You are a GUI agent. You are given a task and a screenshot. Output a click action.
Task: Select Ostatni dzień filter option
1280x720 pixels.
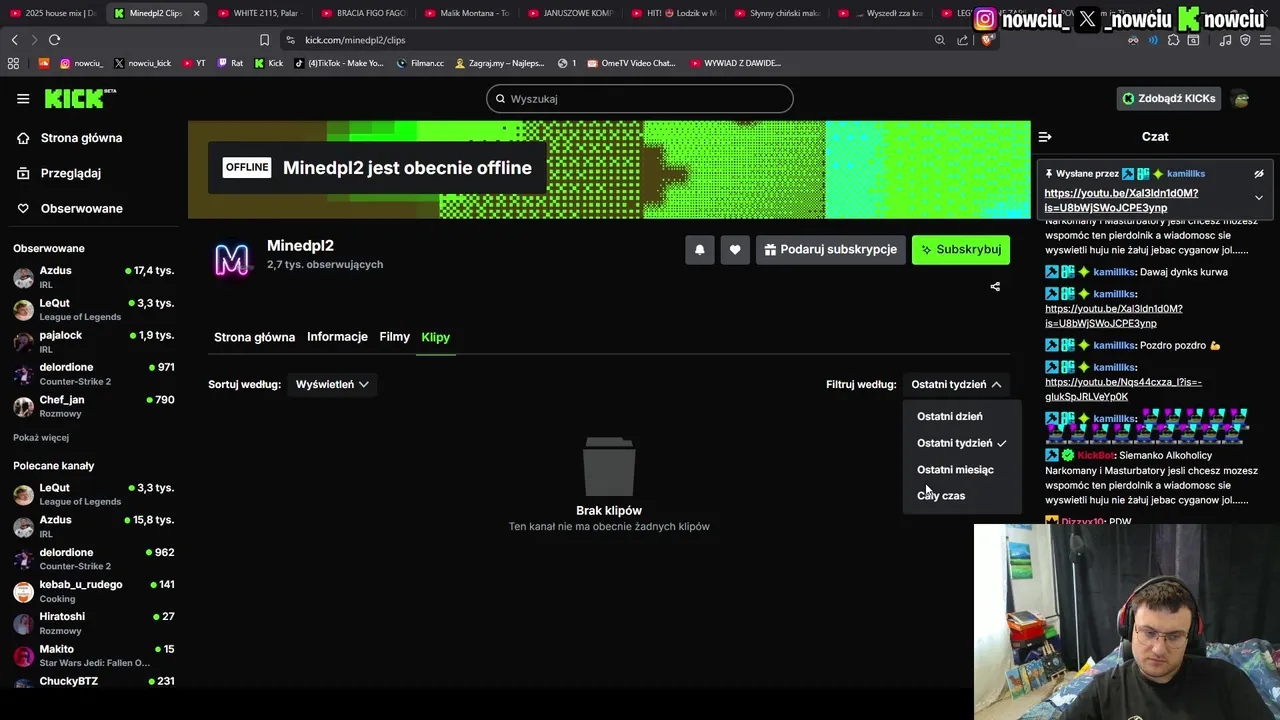(950, 417)
